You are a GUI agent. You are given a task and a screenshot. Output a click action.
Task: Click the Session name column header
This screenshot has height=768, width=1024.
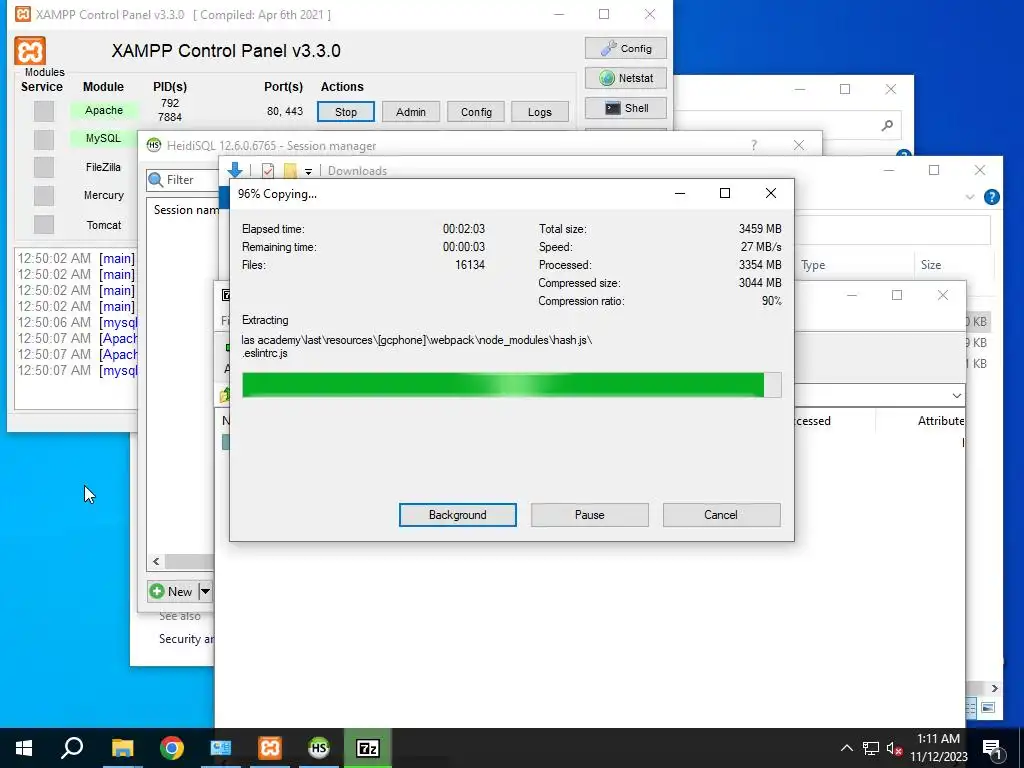(x=185, y=210)
